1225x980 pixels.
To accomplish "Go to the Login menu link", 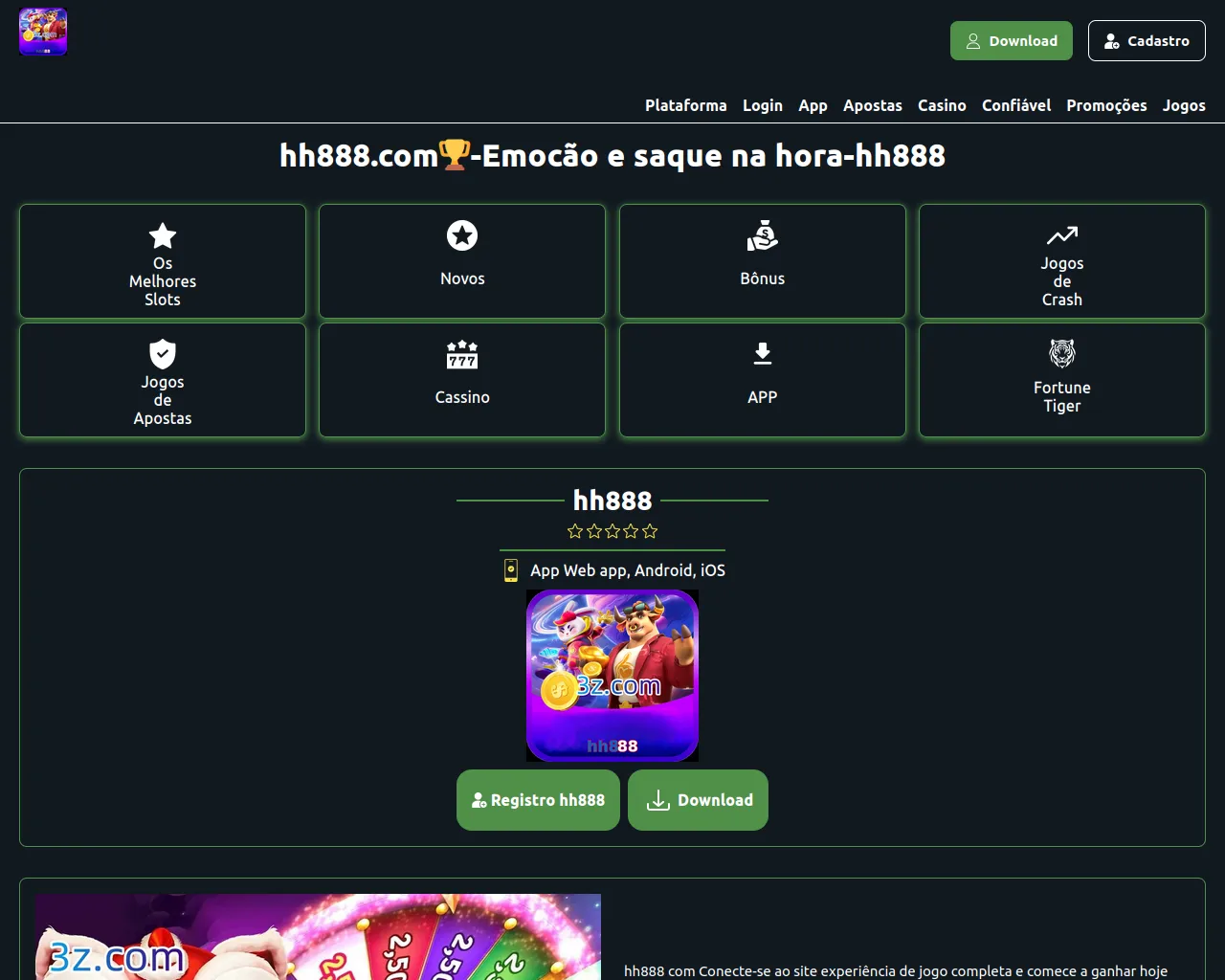I will 763,105.
